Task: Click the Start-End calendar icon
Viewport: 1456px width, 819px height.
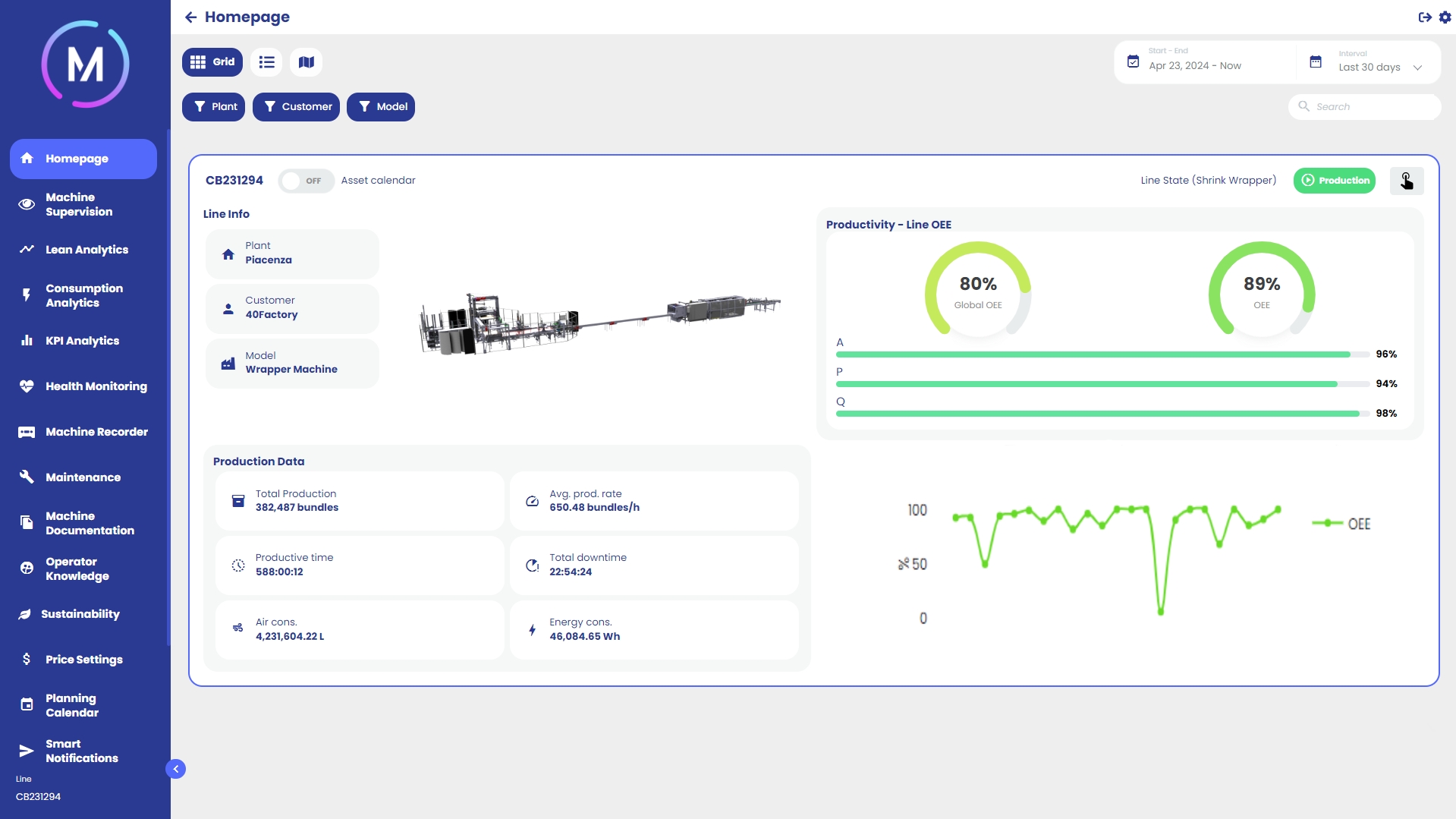Action: tap(1133, 61)
